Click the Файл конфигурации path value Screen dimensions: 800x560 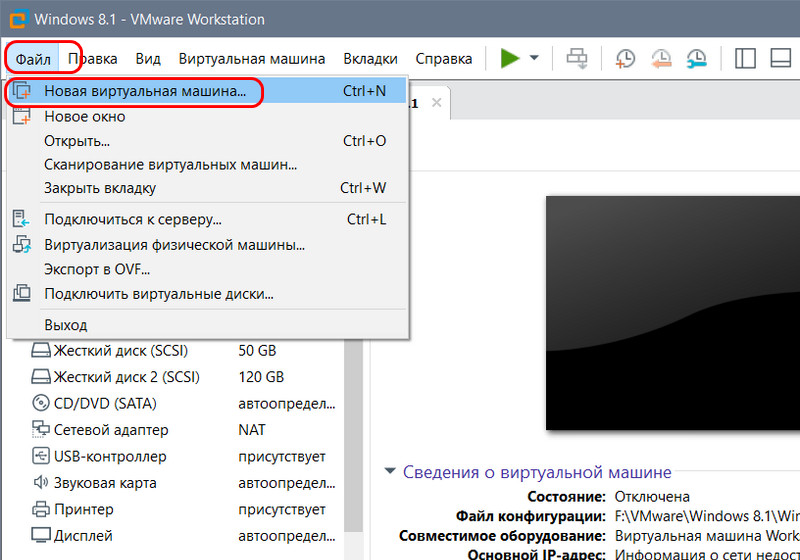point(707,516)
